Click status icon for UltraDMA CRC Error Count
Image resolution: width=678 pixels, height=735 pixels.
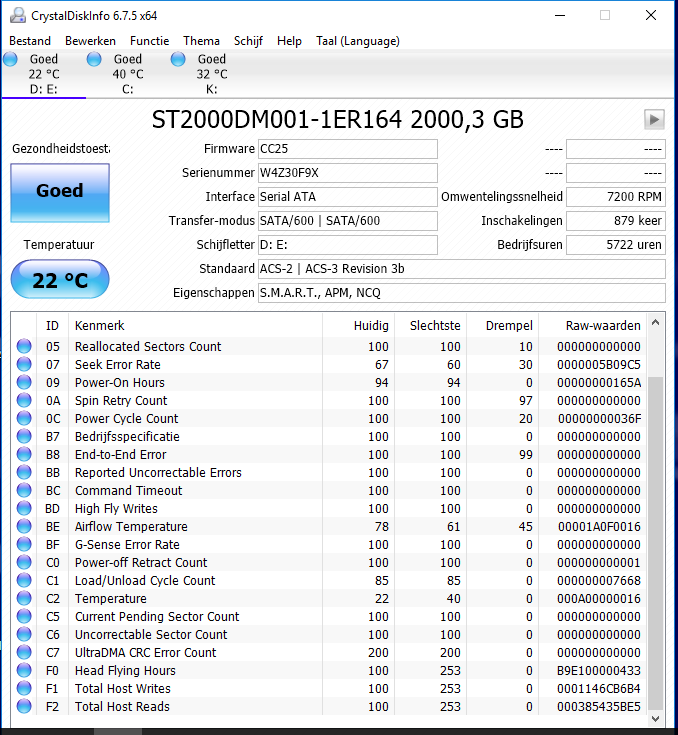(x=24, y=652)
